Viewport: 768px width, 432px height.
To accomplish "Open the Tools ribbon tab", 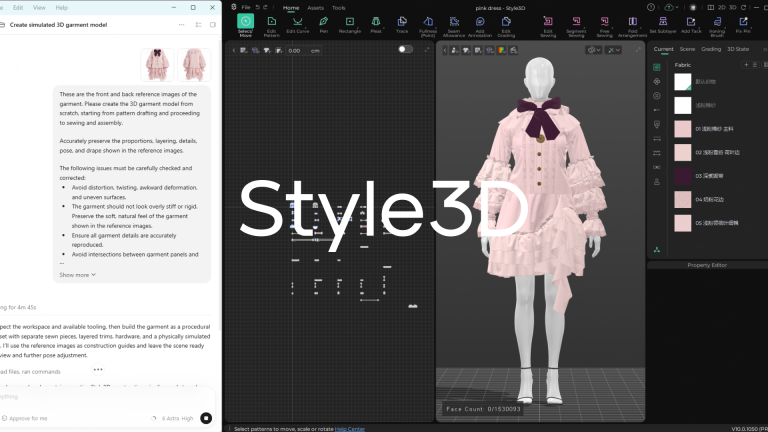I will 338,8.
